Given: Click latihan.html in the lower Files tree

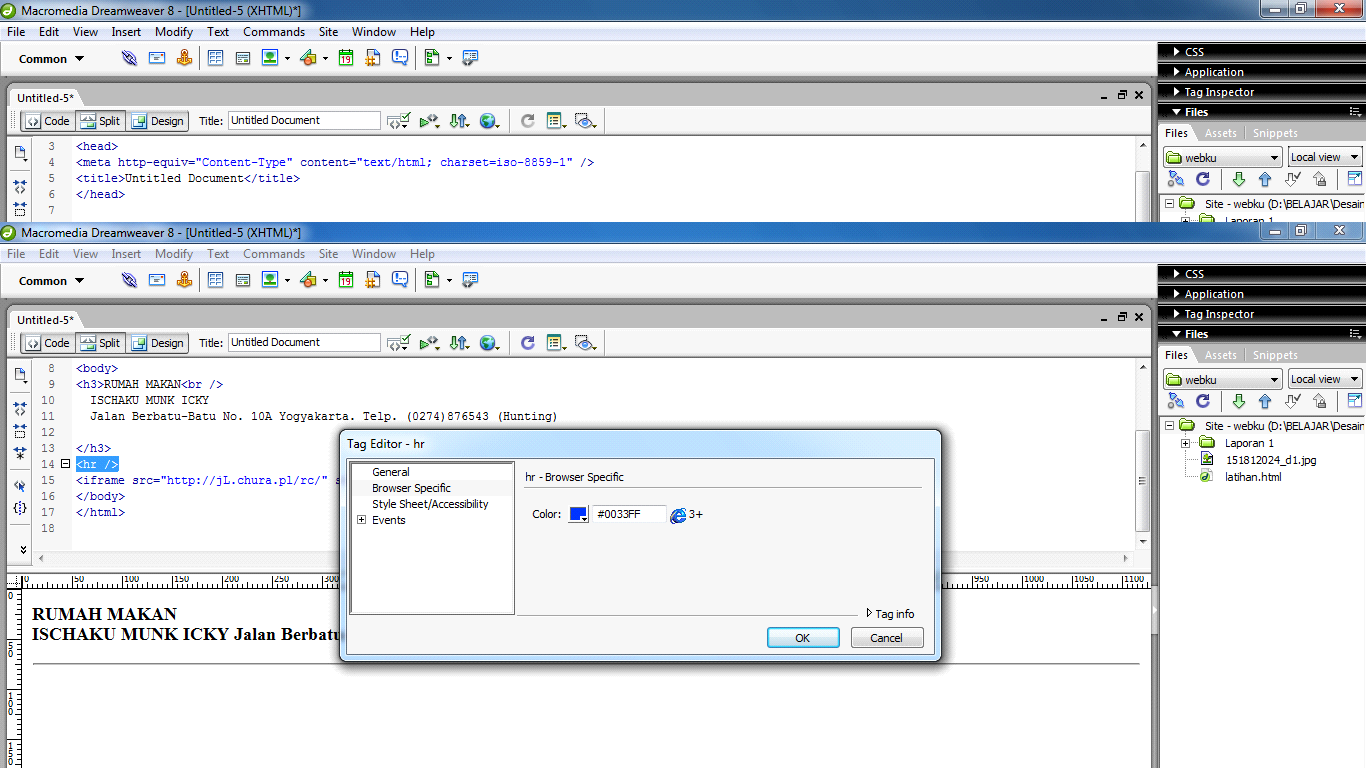Looking at the screenshot, I should pyautogui.click(x=1253, y=477).
